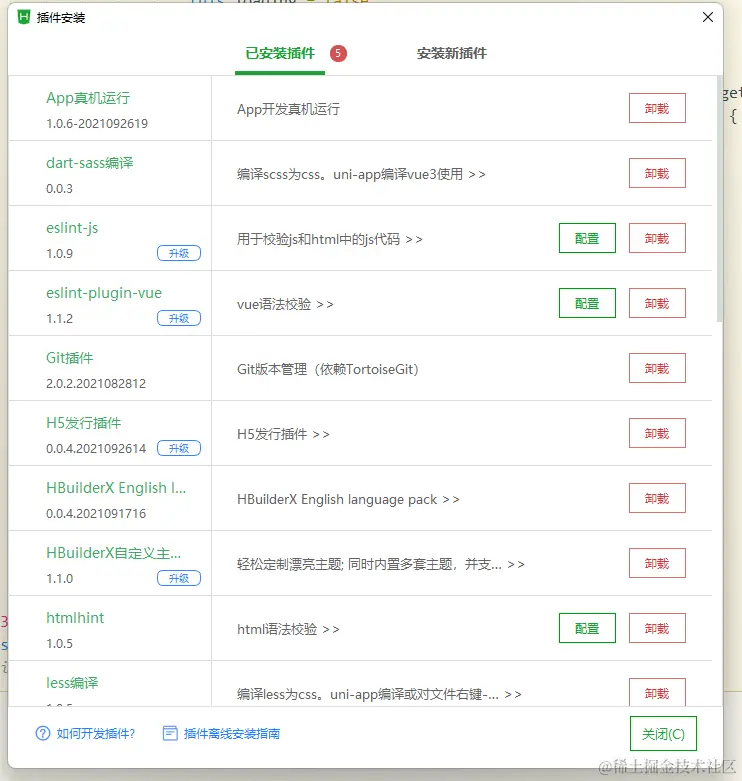This screenshot has width=742, height=781.
Task: Click the Git版本管理 description text
Action: [x=328, y=370]
